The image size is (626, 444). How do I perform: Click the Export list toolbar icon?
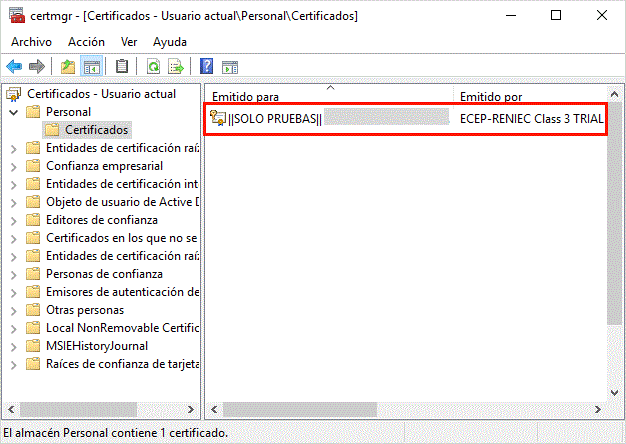pyautogui.click(x=176, y=67)
